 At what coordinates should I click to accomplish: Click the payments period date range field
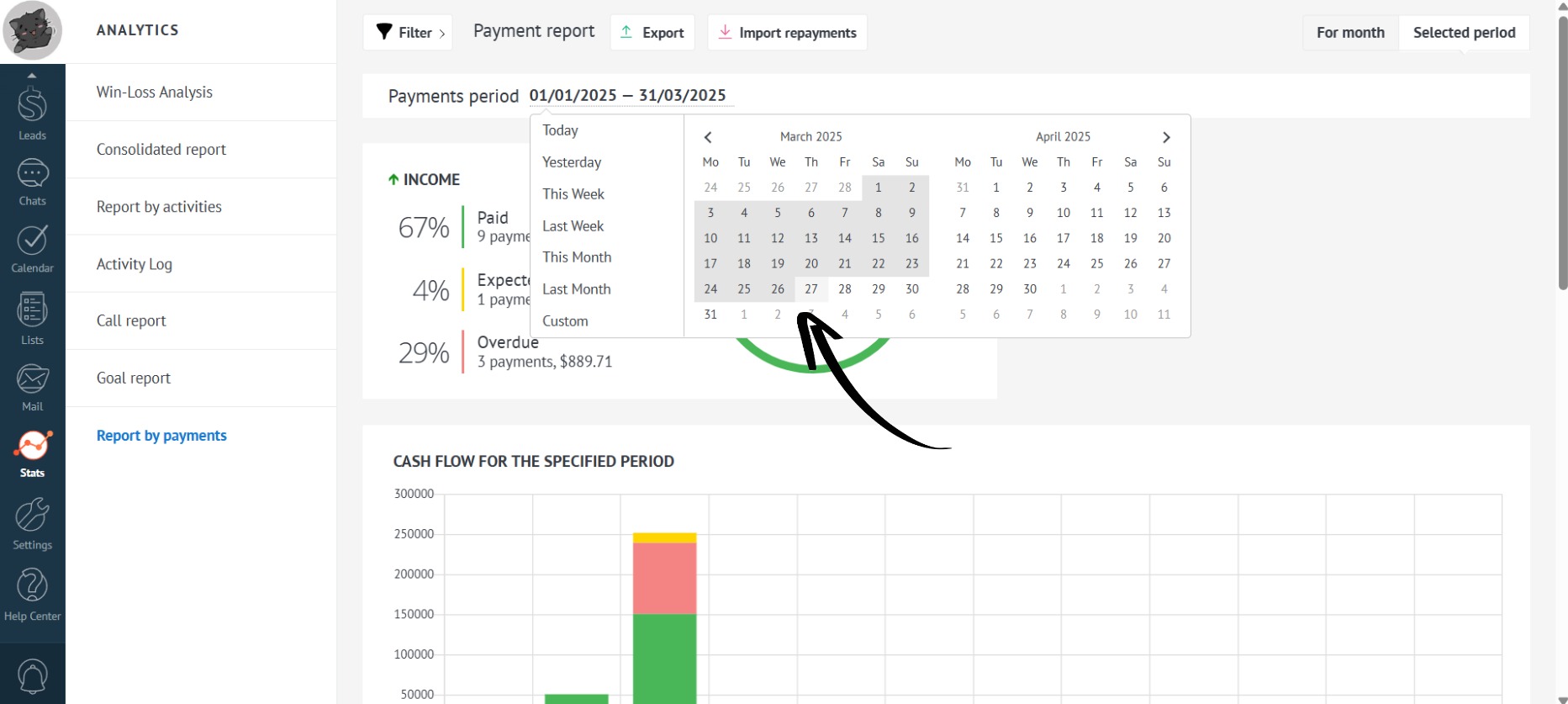(627, 96)
